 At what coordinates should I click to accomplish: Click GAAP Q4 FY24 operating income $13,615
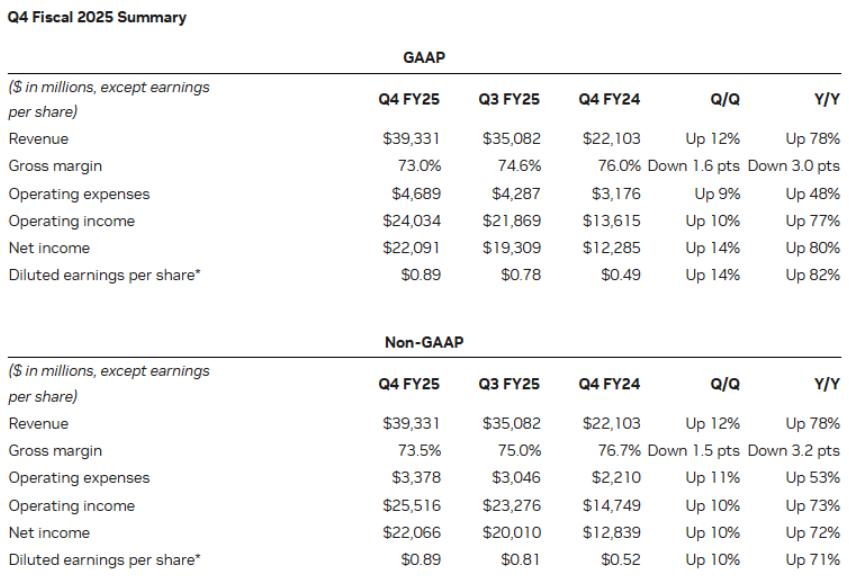[611, 221]
